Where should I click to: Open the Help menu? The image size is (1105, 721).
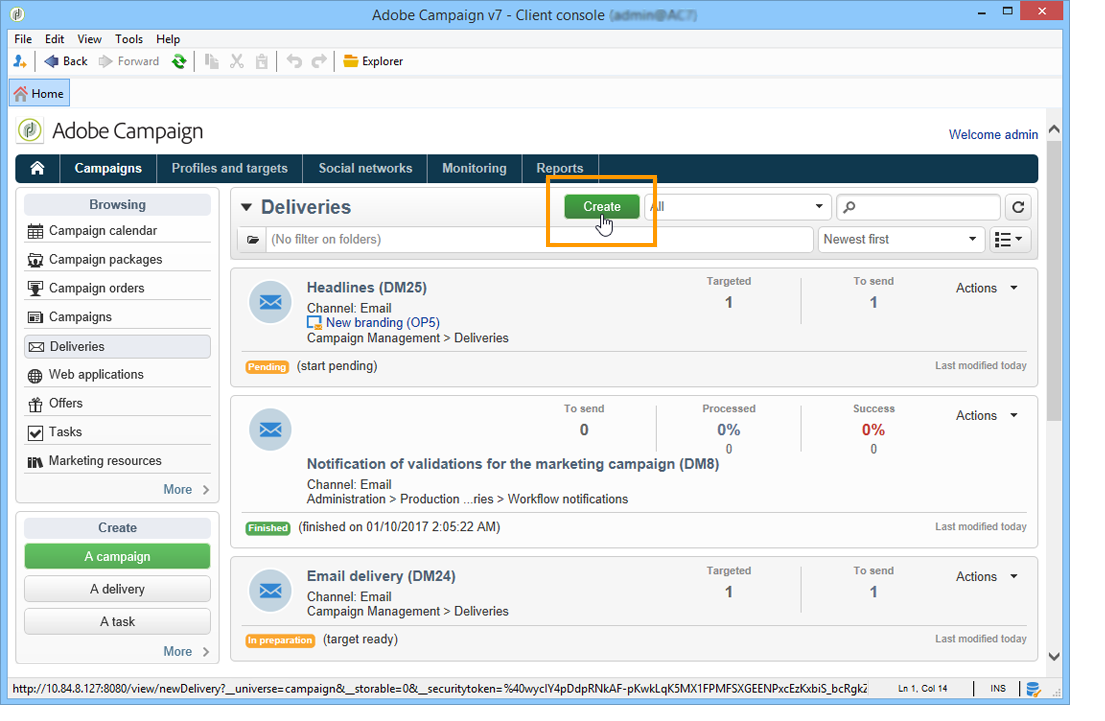[x=168, y=39]
